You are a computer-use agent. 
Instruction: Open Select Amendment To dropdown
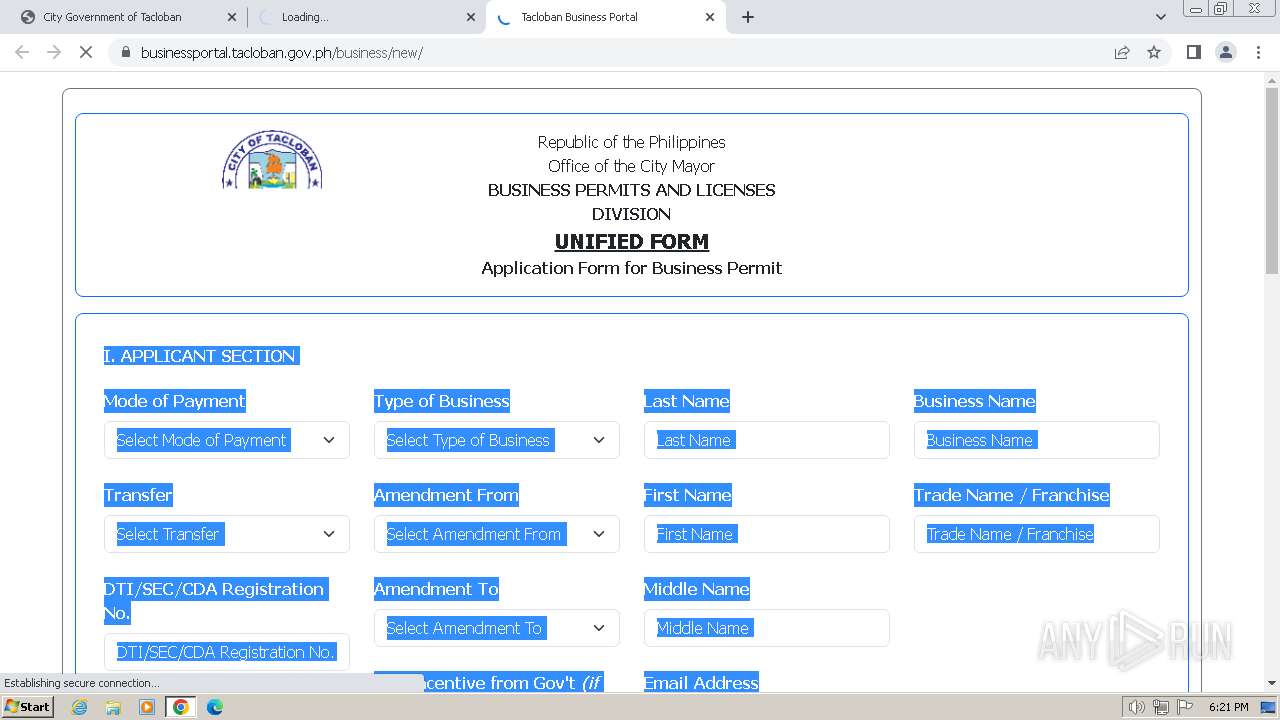(497, 628)
